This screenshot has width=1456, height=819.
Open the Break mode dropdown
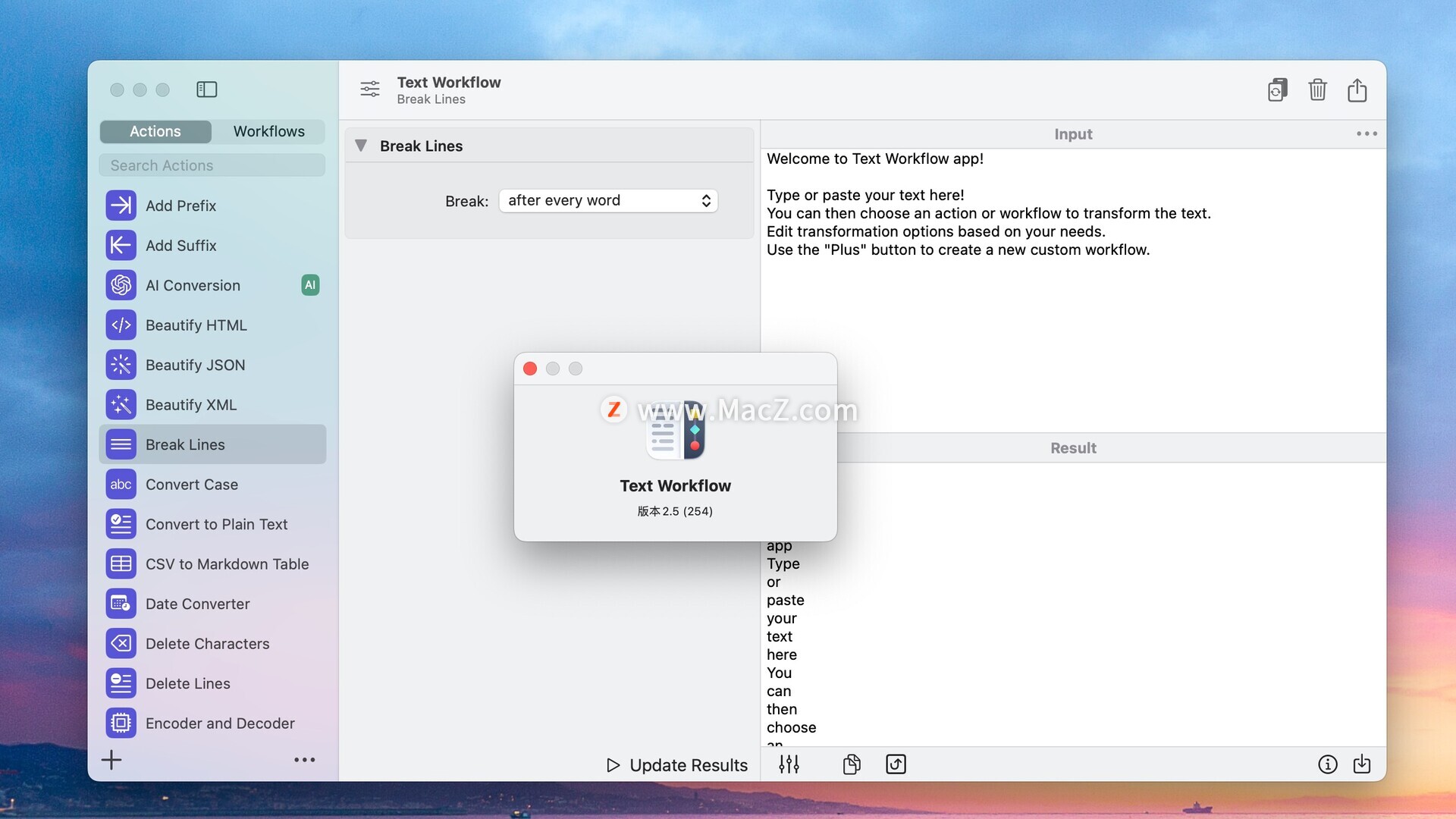tap(608, 201)
